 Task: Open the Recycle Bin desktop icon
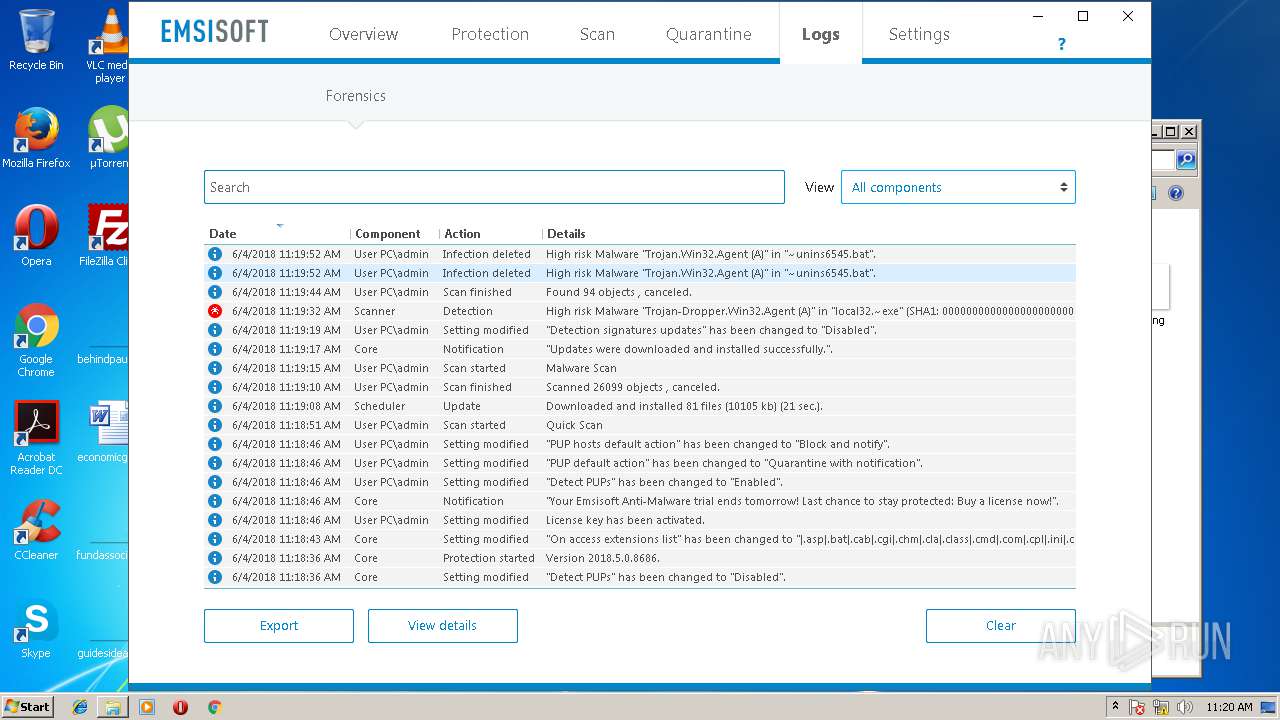point(36,40)
